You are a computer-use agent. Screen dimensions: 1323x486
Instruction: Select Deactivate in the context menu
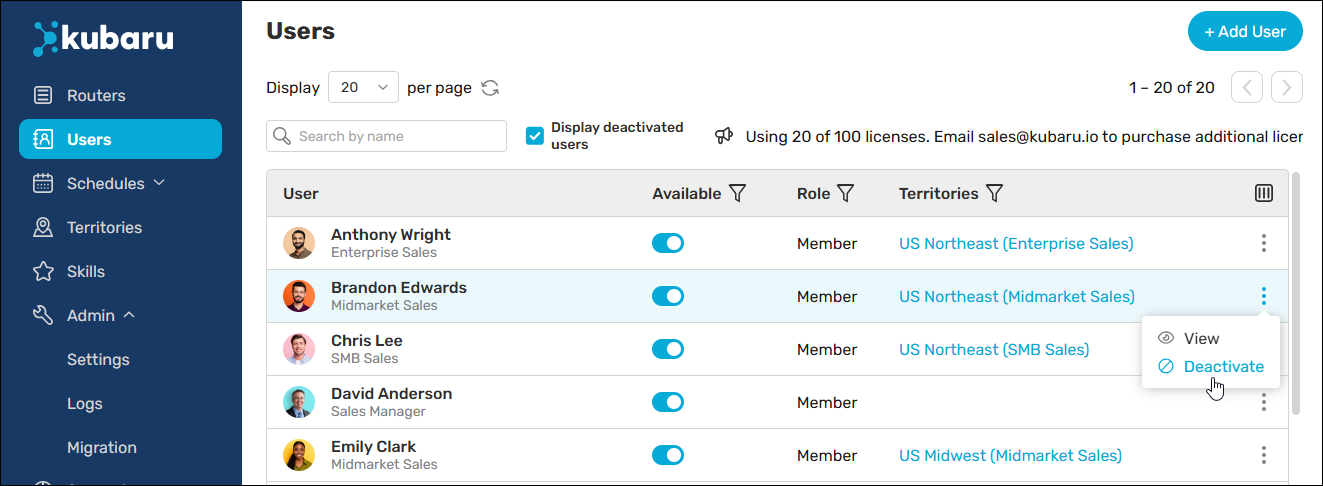pyautogui.click(x=1211, y=366)
